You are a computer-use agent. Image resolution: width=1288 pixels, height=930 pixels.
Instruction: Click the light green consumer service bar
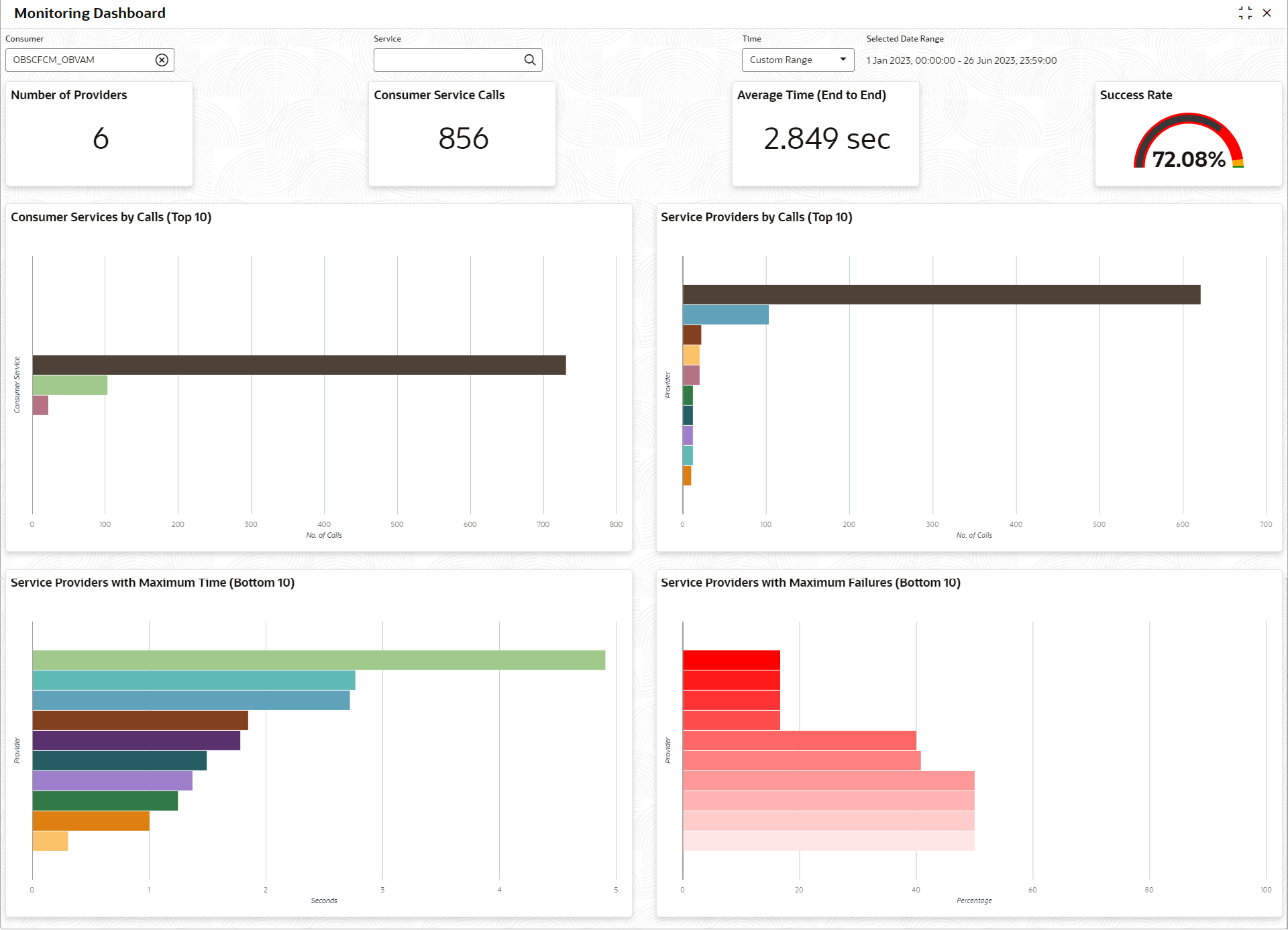[70, 385]
